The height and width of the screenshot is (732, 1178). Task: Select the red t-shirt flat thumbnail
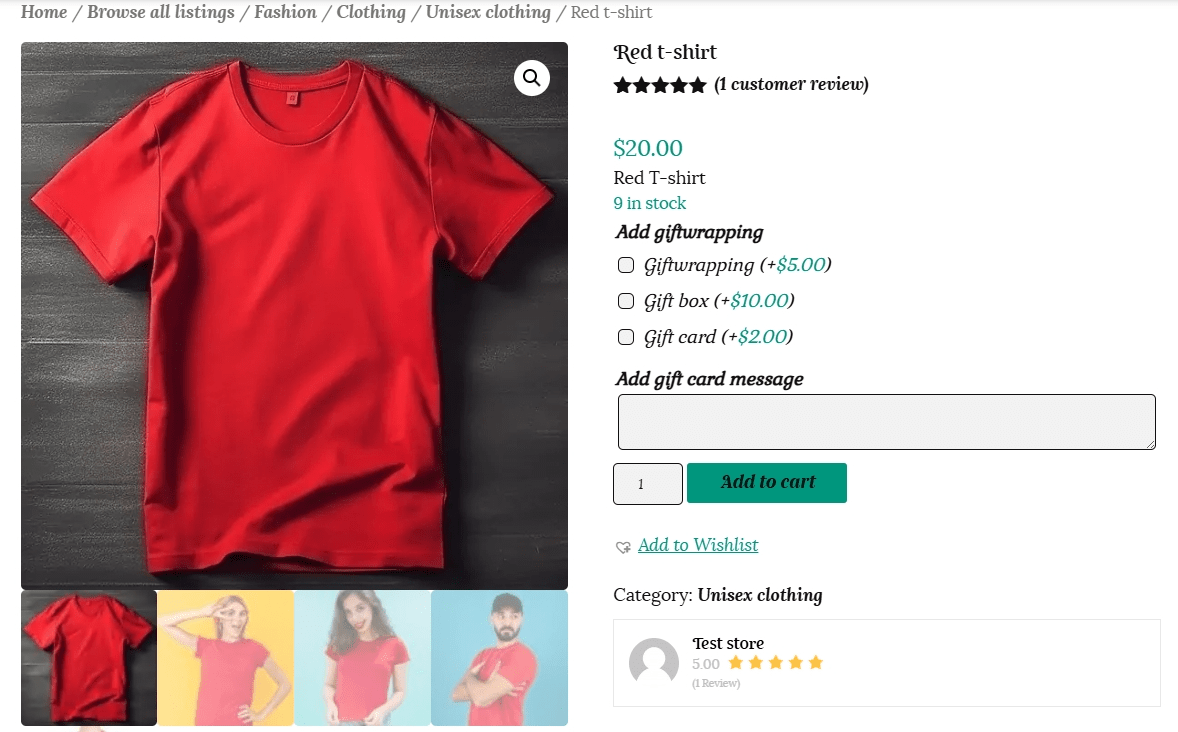pos(89,658)
